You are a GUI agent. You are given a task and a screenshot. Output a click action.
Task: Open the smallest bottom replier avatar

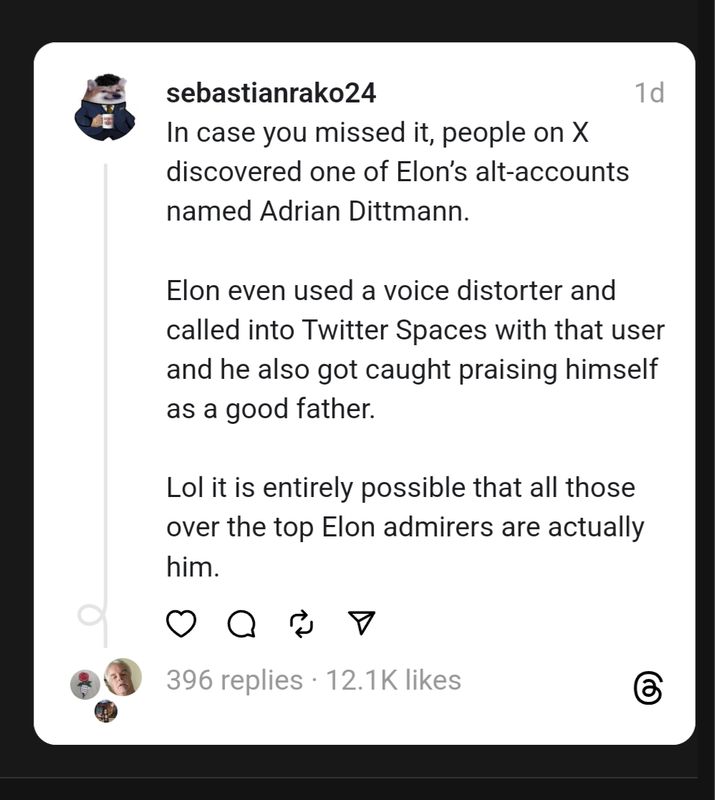pyautogui.click(x=106, y=711)
